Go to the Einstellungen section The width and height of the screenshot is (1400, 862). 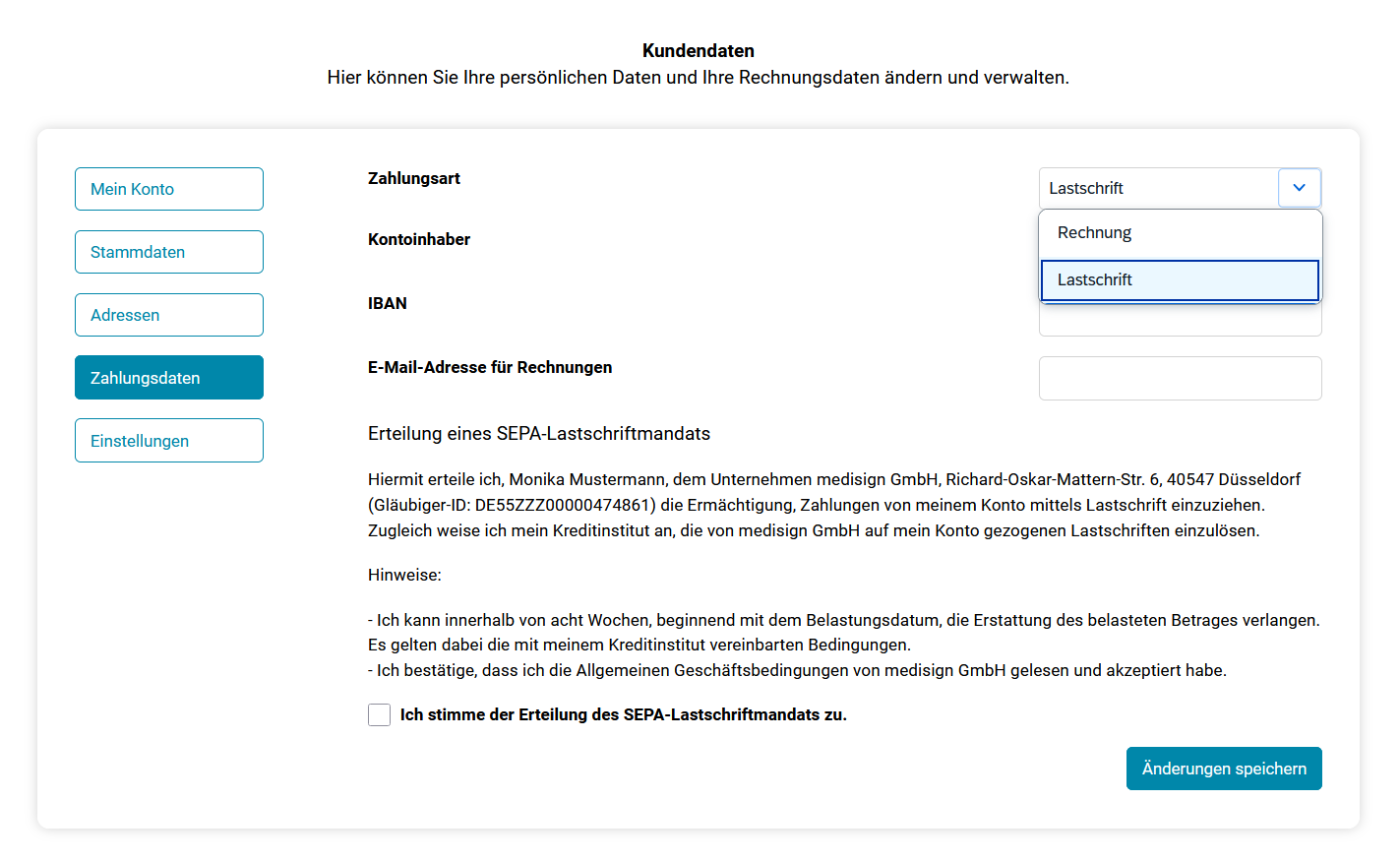coord(168,440)
